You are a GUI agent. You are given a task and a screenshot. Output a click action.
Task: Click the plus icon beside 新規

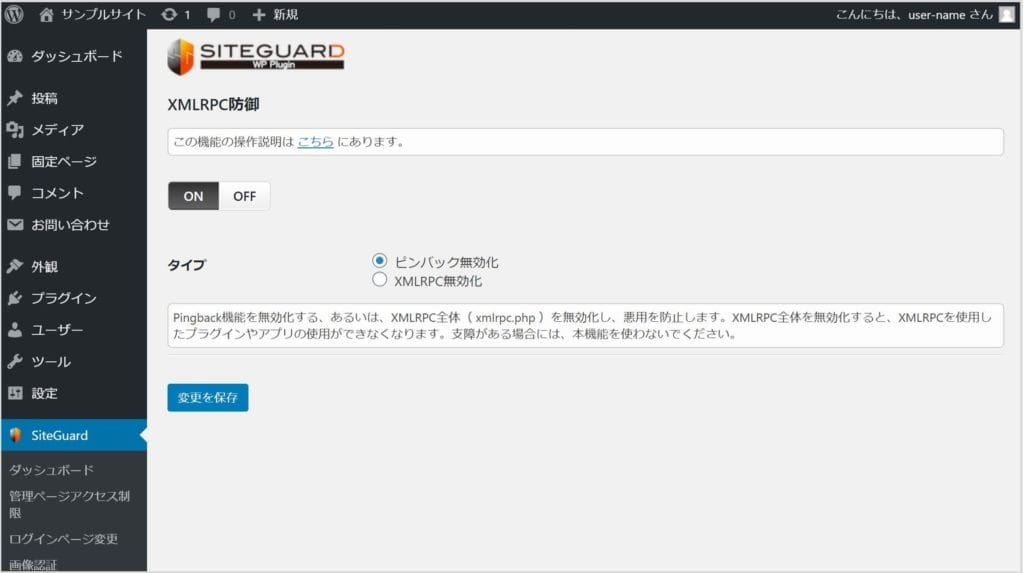point(259,14)
